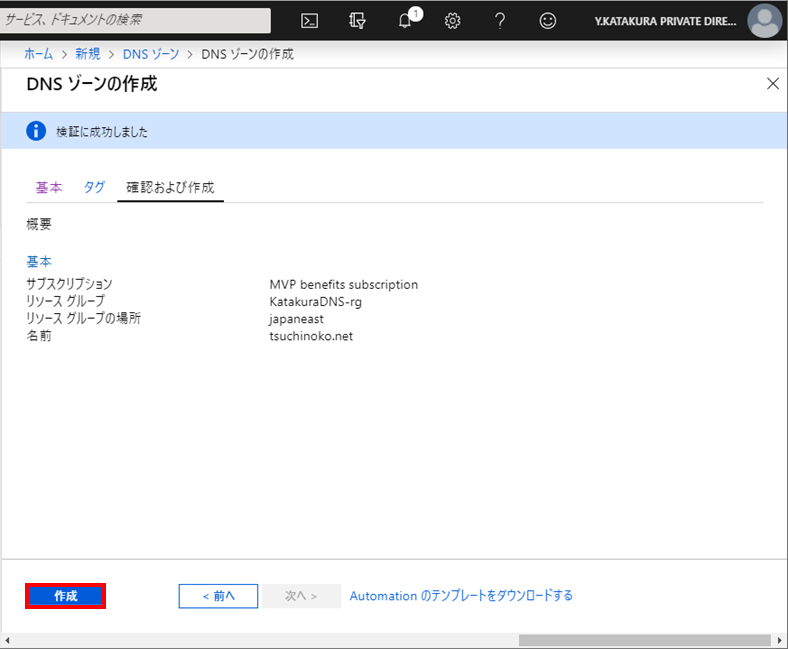
Task: Select the japaneast value
Action: [296, 319]
